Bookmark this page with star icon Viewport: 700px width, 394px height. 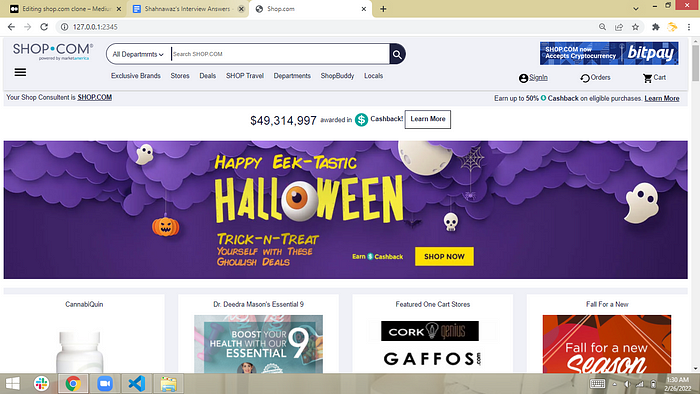point(635,27)
